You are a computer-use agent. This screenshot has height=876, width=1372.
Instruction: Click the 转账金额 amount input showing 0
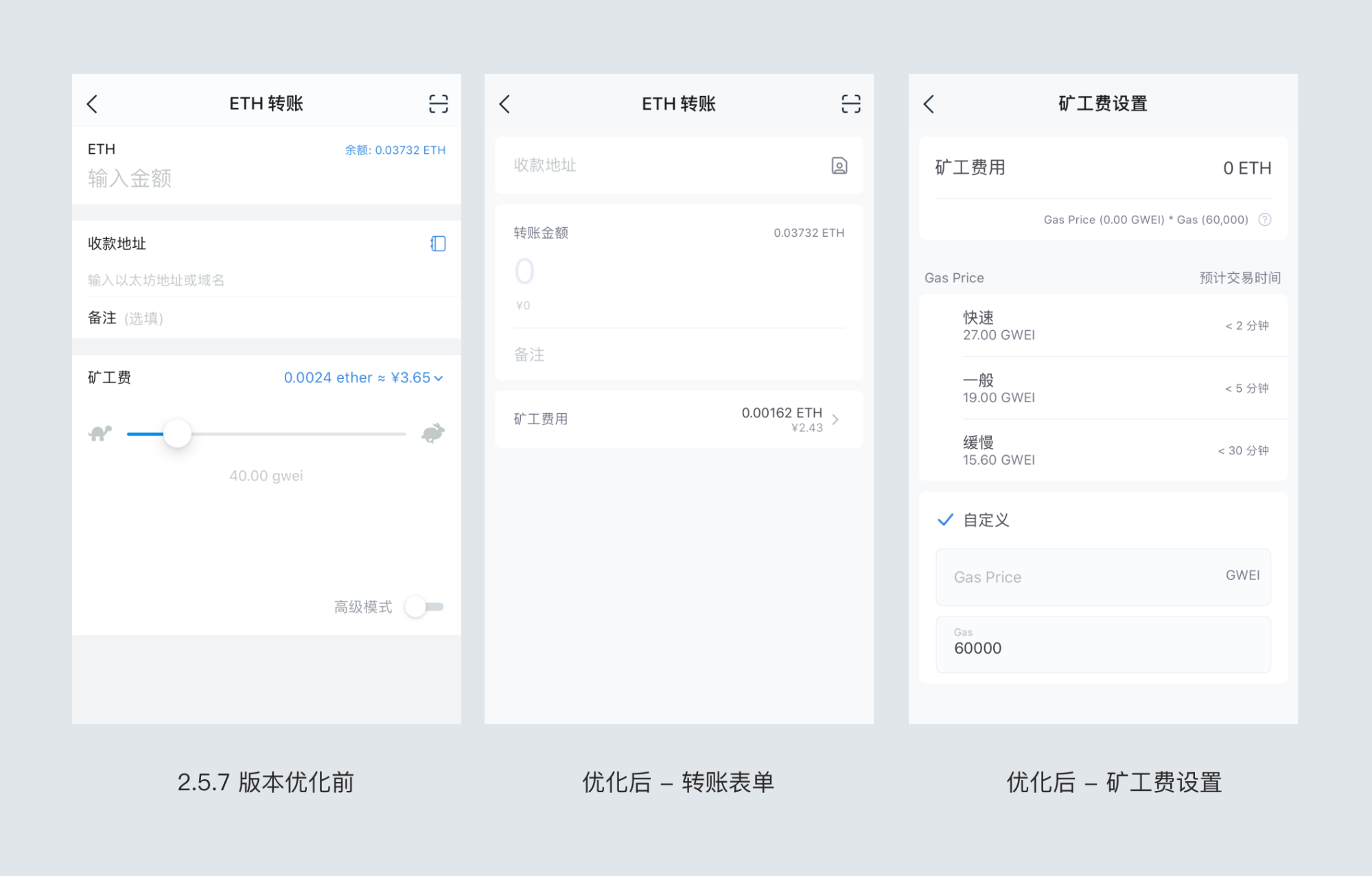tap(679, 272)
